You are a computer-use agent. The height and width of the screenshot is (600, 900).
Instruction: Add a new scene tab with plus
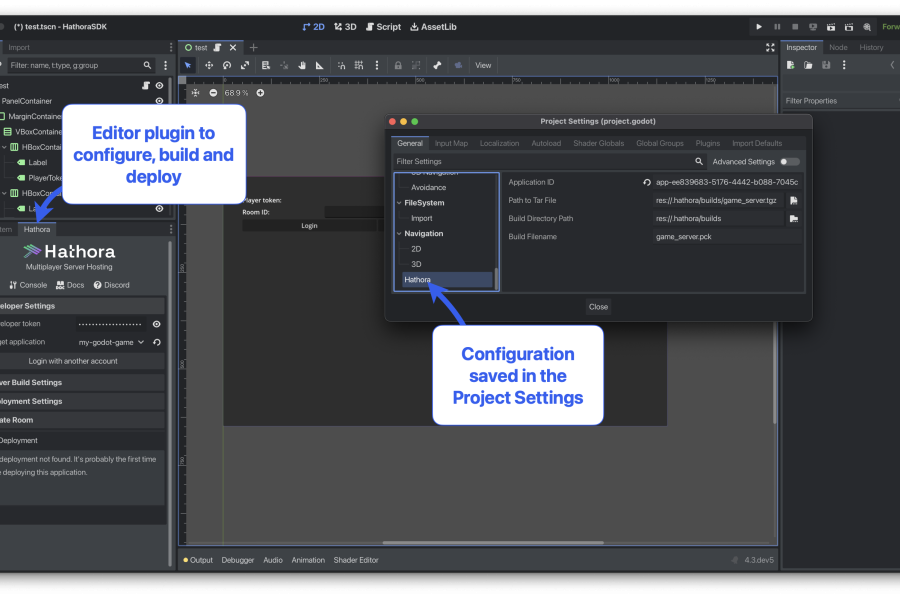tap(254, 48)
